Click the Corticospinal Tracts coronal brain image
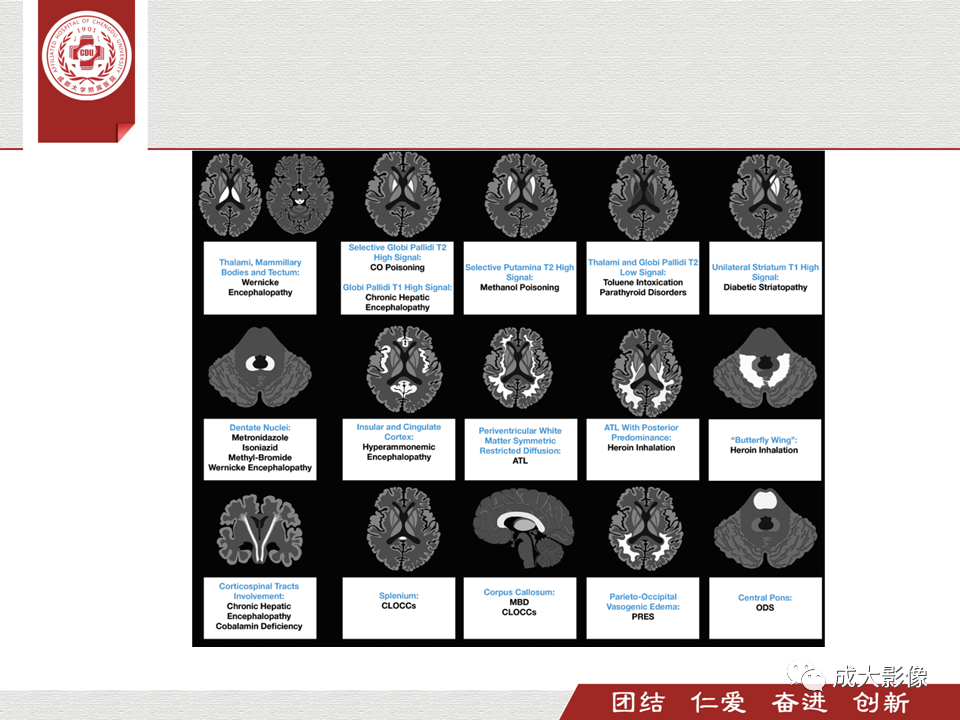 (260, 530)
